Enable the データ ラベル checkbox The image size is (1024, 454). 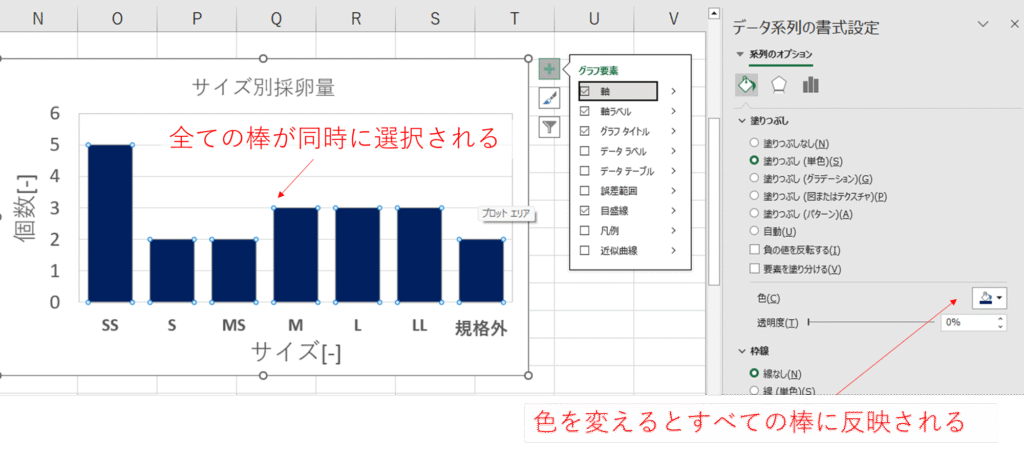tap(584, 150)
